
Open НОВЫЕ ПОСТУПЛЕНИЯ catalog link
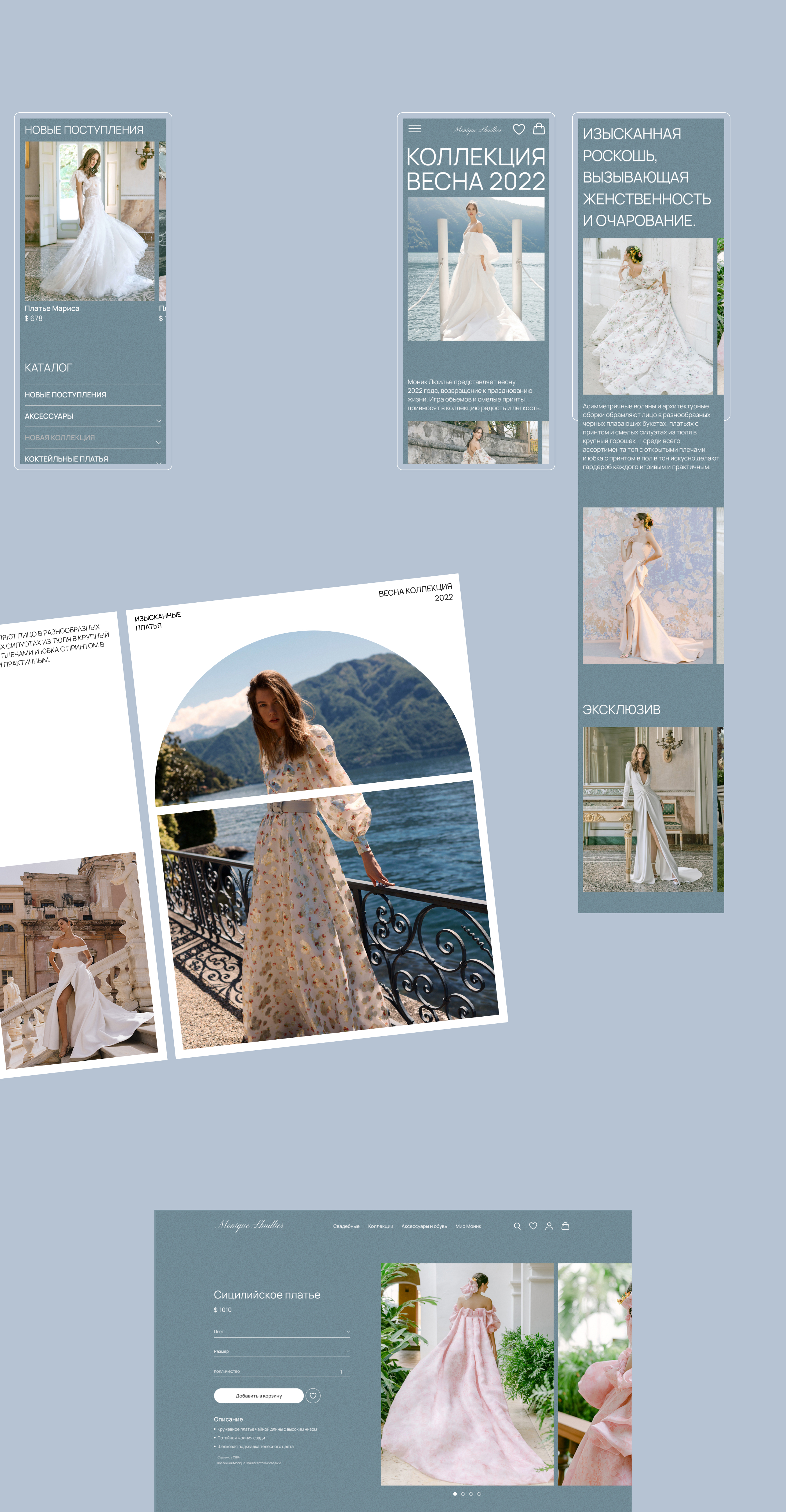point(65,395)
